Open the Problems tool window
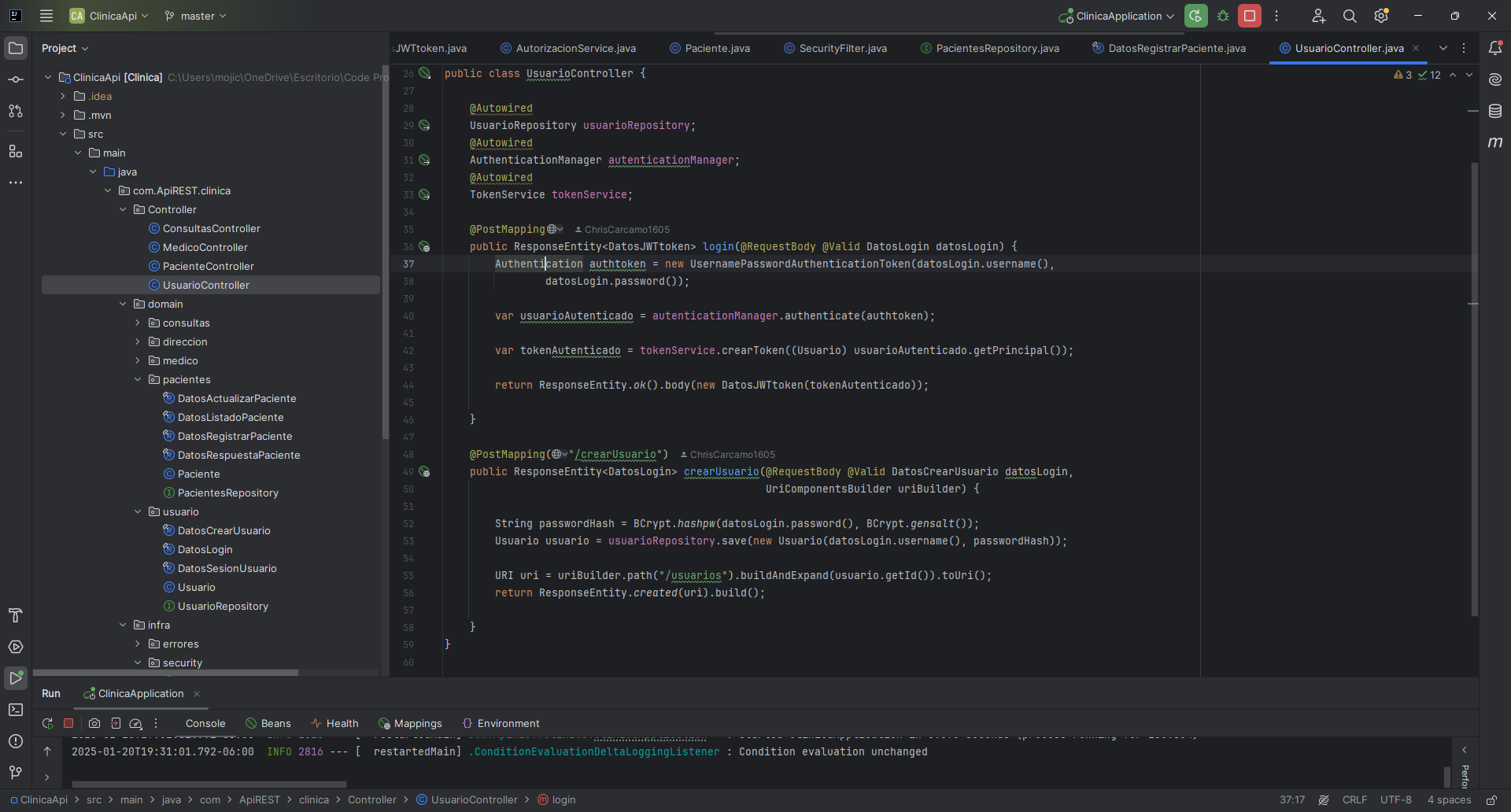 16,741
